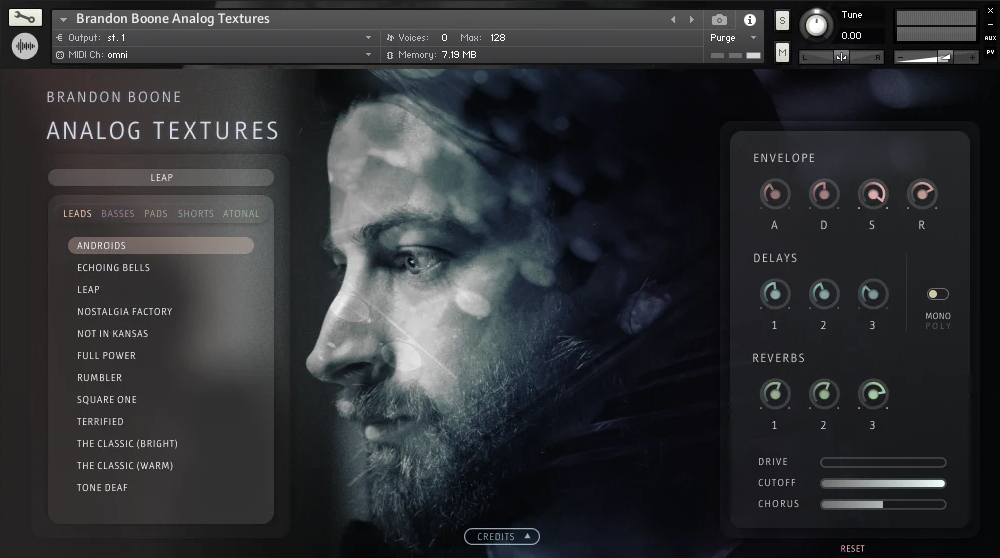Screen dimensions: 1000x558
Task: Open the camera snapshot view
Action: click(719, 20)
